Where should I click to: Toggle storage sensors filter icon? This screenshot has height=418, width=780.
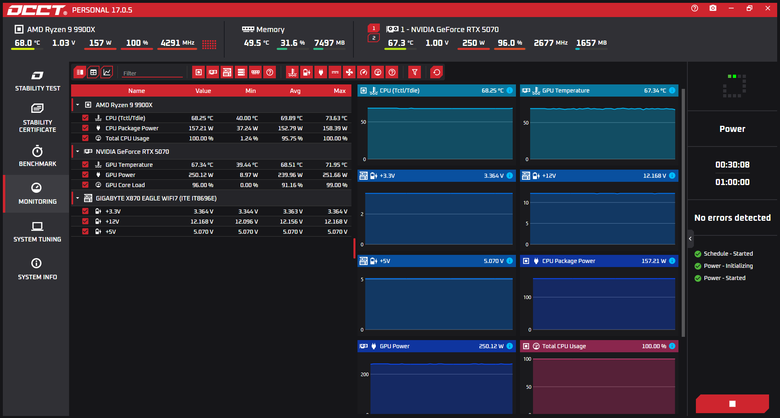tap(241, 73)
